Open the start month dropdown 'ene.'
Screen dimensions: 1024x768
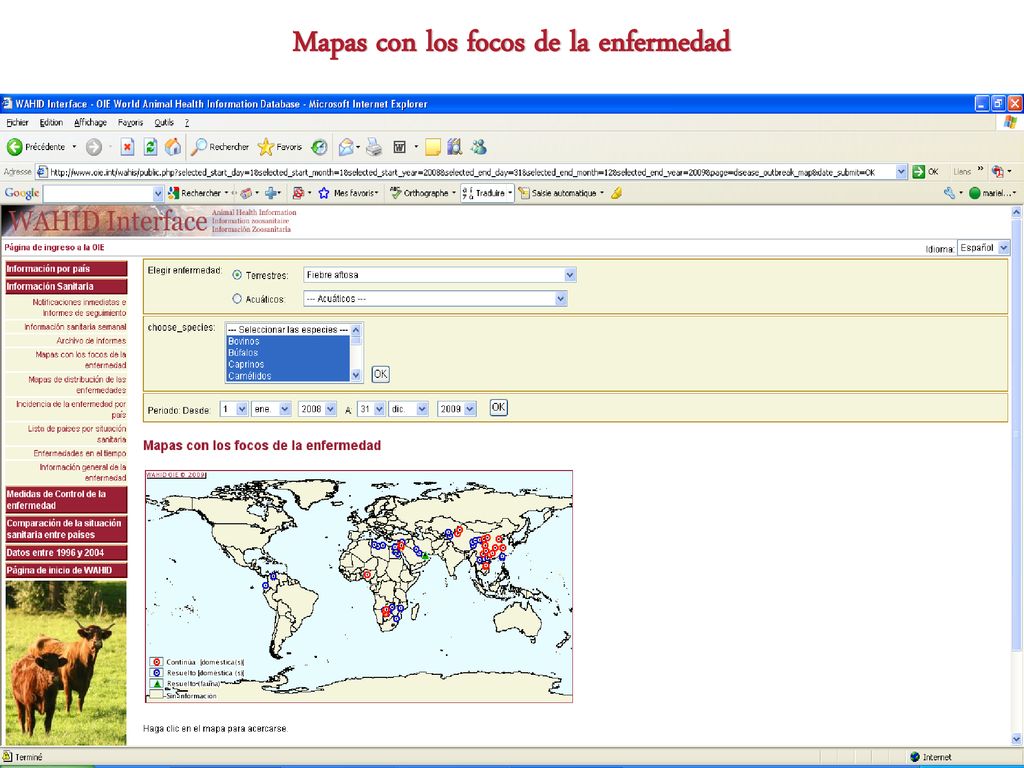(x=271, y=409)
